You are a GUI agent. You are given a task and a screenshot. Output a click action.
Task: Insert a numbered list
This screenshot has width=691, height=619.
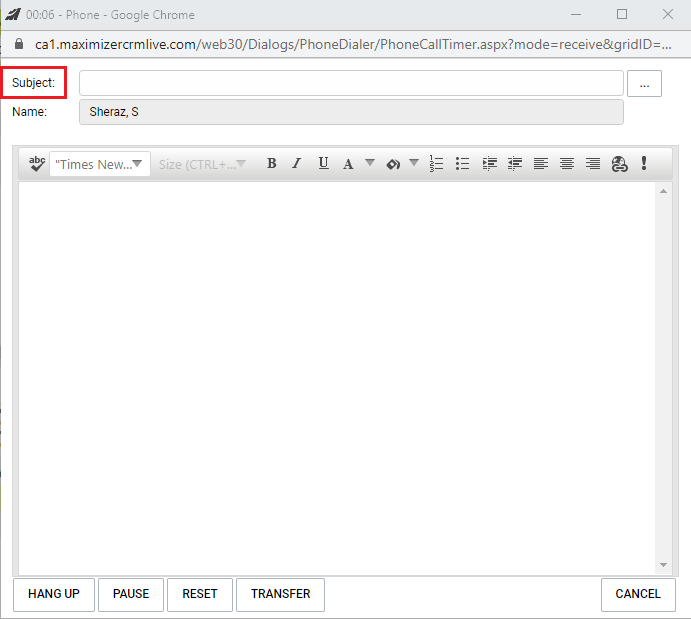click(436, 164)
